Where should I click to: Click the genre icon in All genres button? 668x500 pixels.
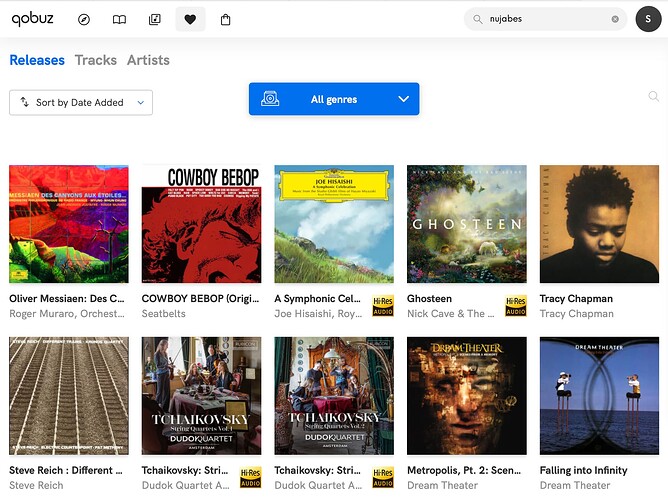click(270, 99)
